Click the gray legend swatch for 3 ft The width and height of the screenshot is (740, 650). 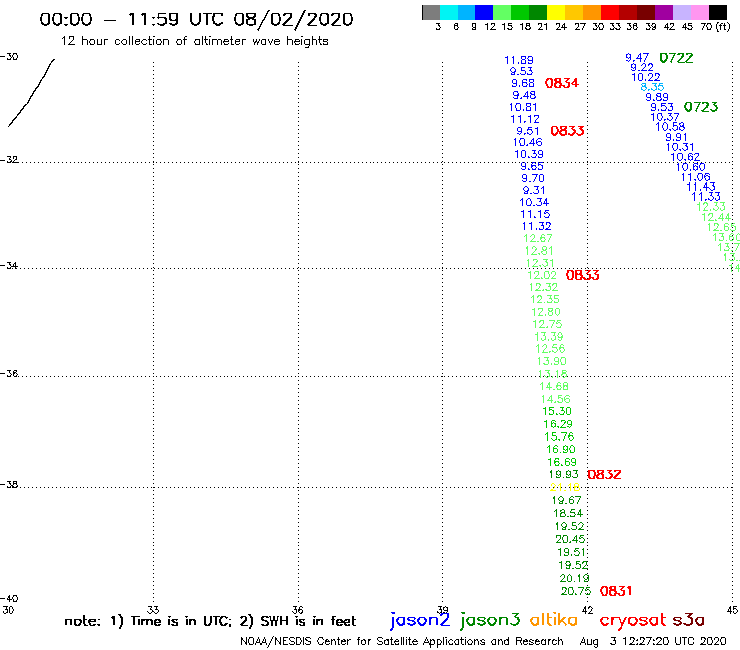coord(431,12)
